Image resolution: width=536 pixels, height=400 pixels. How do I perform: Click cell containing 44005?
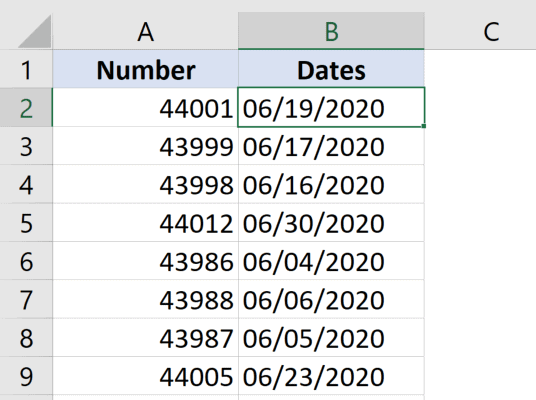coord(145,376)
